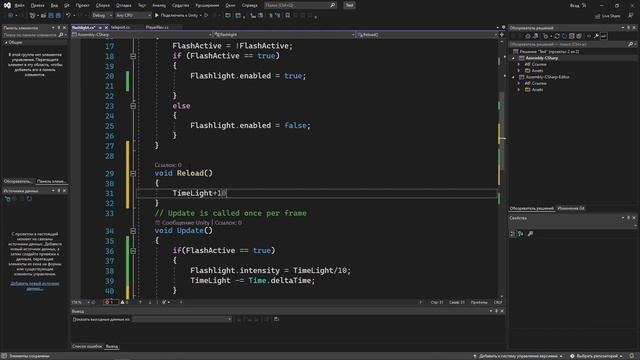The image size is (640, 360).
Task: Click switch views icon in Solution Explorer
Action: [536, 36]
